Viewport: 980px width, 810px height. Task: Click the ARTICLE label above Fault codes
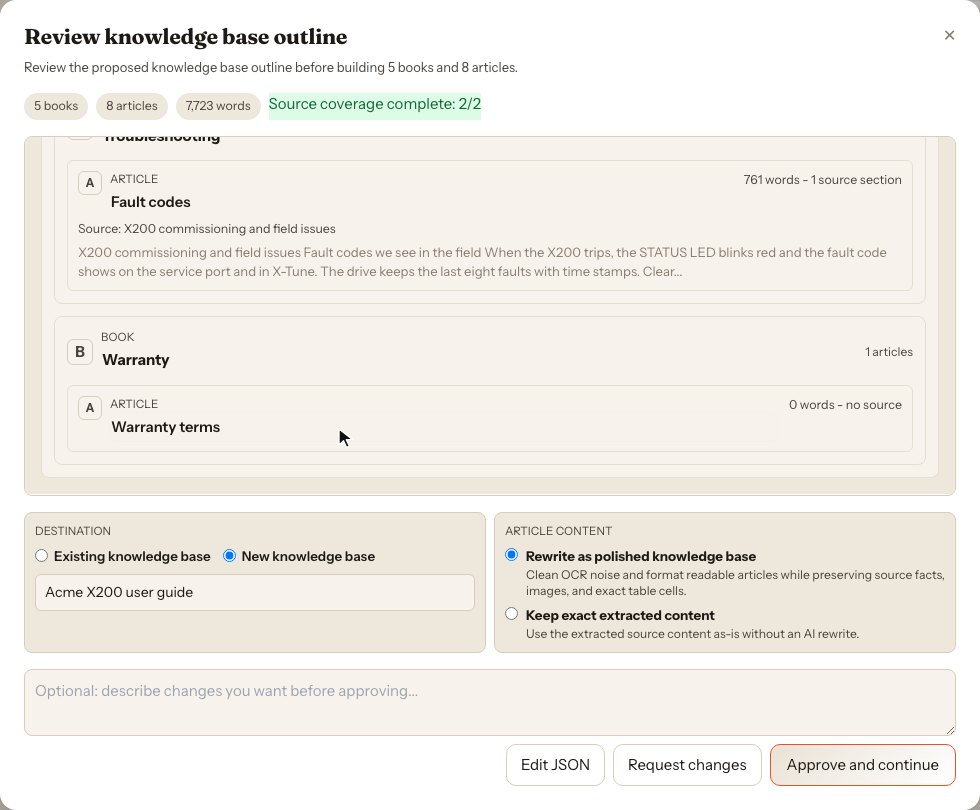134,179
